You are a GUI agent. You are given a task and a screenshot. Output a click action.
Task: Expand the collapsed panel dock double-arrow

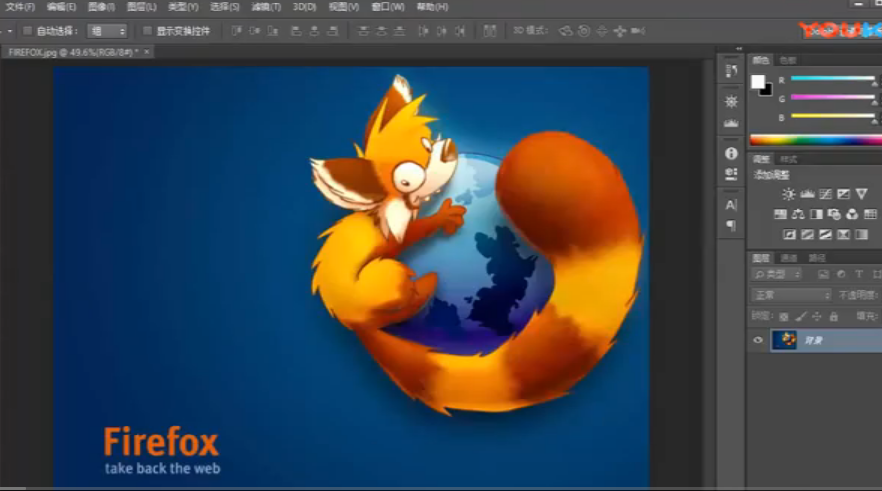click(739, 49)
